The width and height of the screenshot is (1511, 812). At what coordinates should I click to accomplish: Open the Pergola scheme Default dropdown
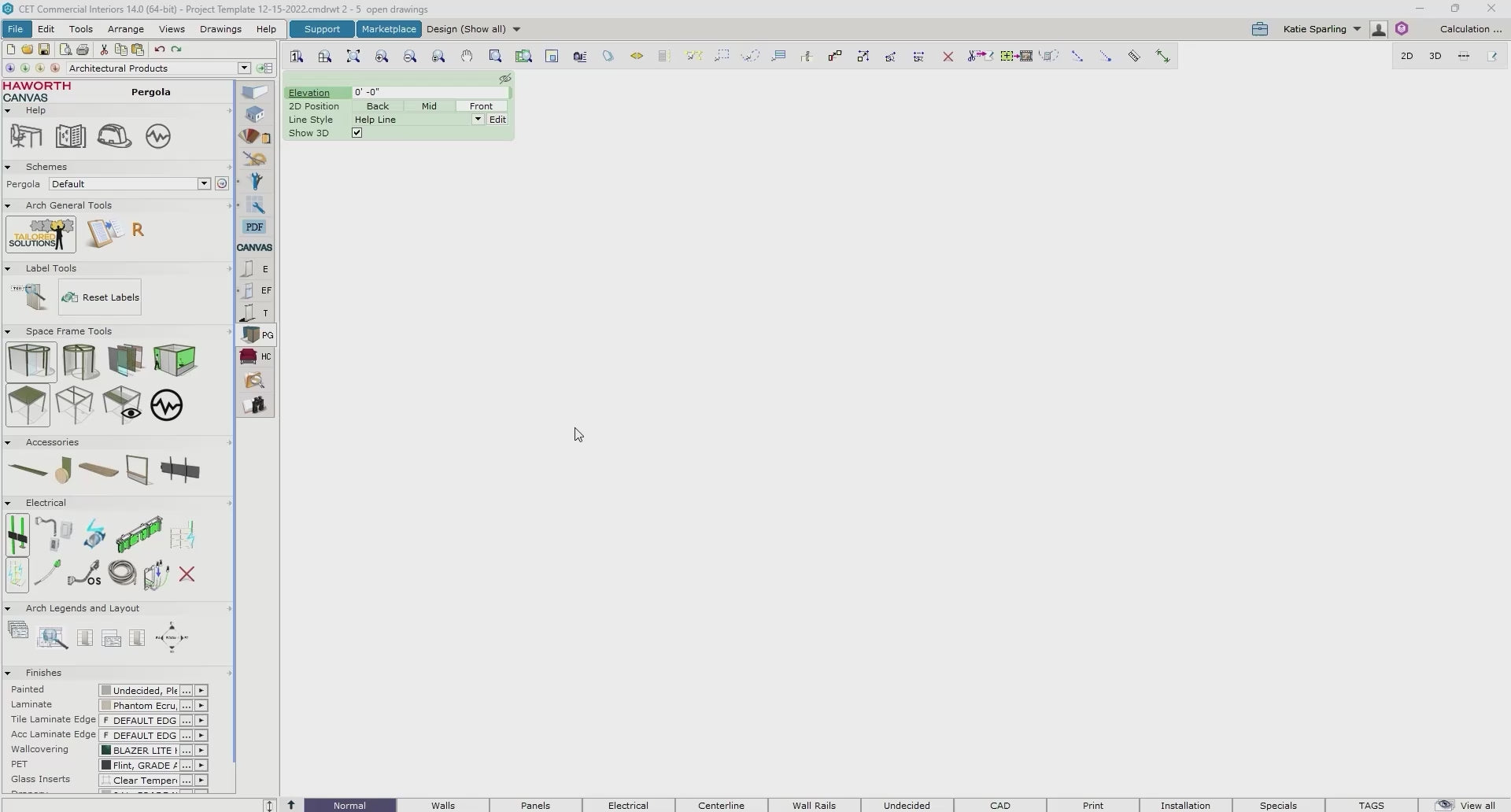204,184
